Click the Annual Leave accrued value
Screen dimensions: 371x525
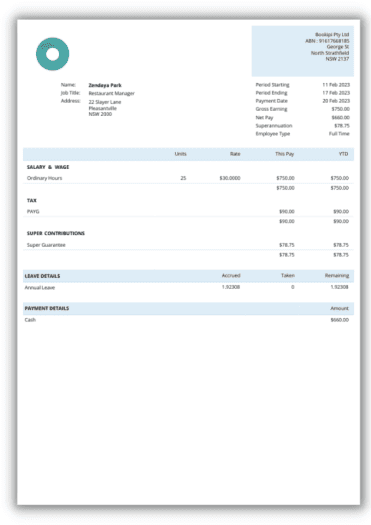[x=231, y=287]
